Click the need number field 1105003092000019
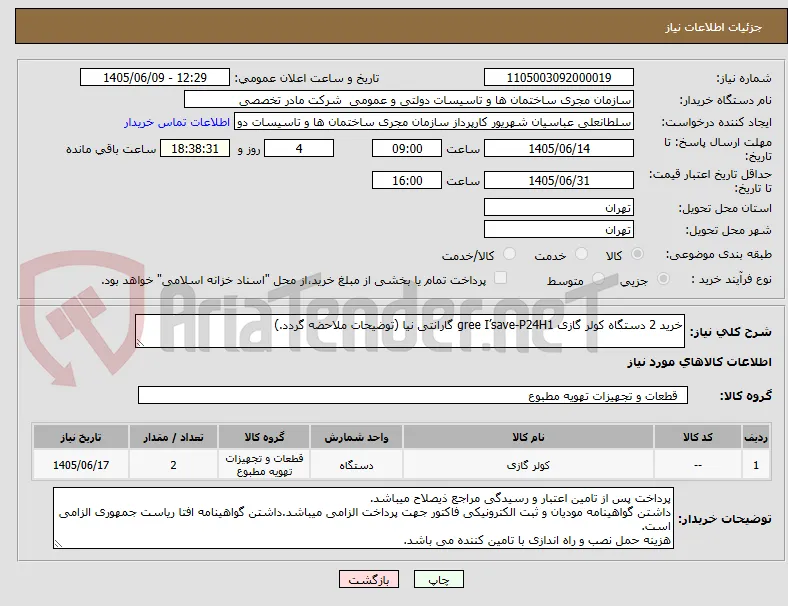 pos(559,77)
